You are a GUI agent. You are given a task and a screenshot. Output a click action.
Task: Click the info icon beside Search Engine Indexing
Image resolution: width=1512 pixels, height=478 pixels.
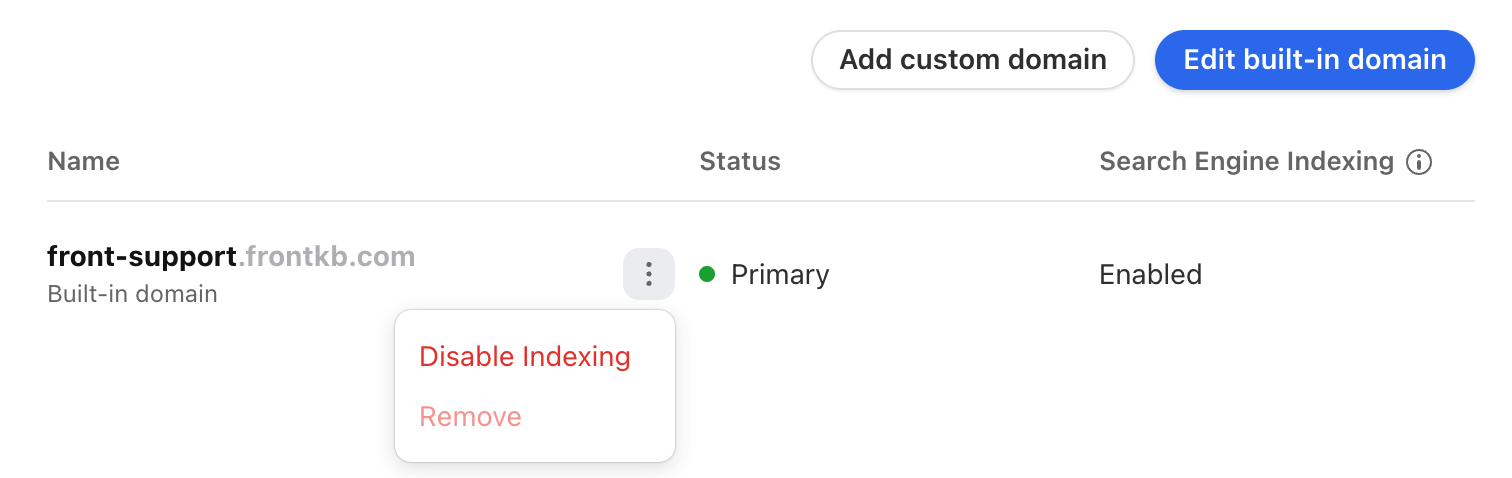(1419, 162)
